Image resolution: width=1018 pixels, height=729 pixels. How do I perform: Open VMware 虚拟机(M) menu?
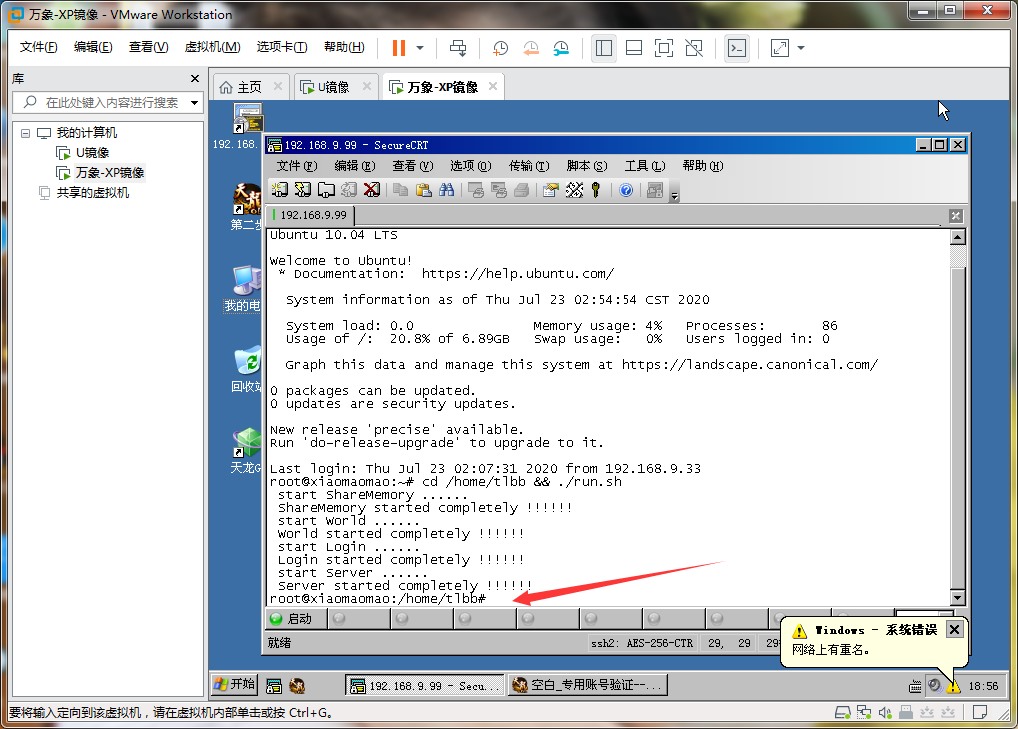point(212,47)
